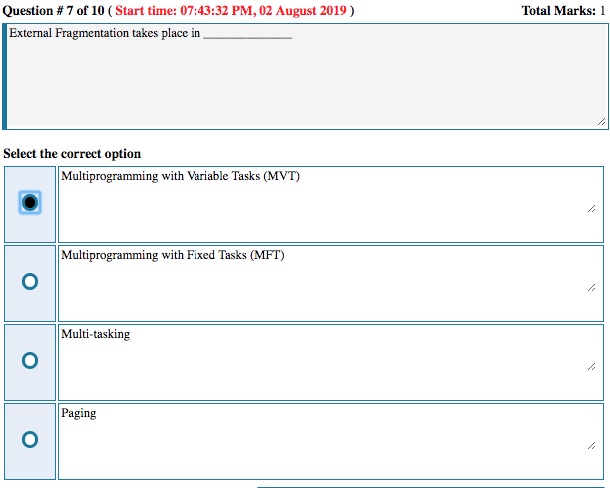This screenshot has height=488, width=610.
Task: Click the 'Select the correct option' label
Action: coord(72,154)
